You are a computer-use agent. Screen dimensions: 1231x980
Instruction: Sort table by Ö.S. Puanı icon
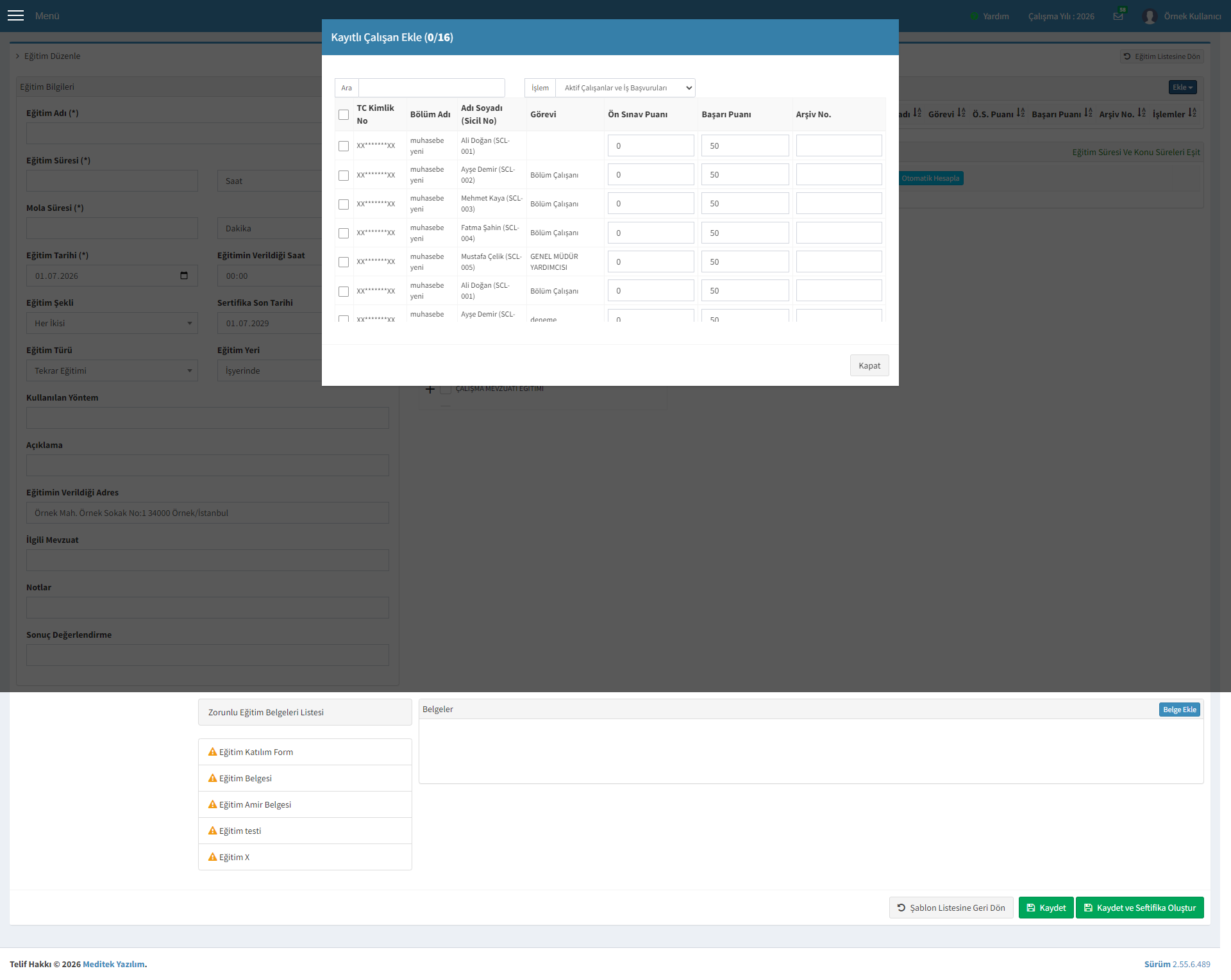coord(1021,113)
